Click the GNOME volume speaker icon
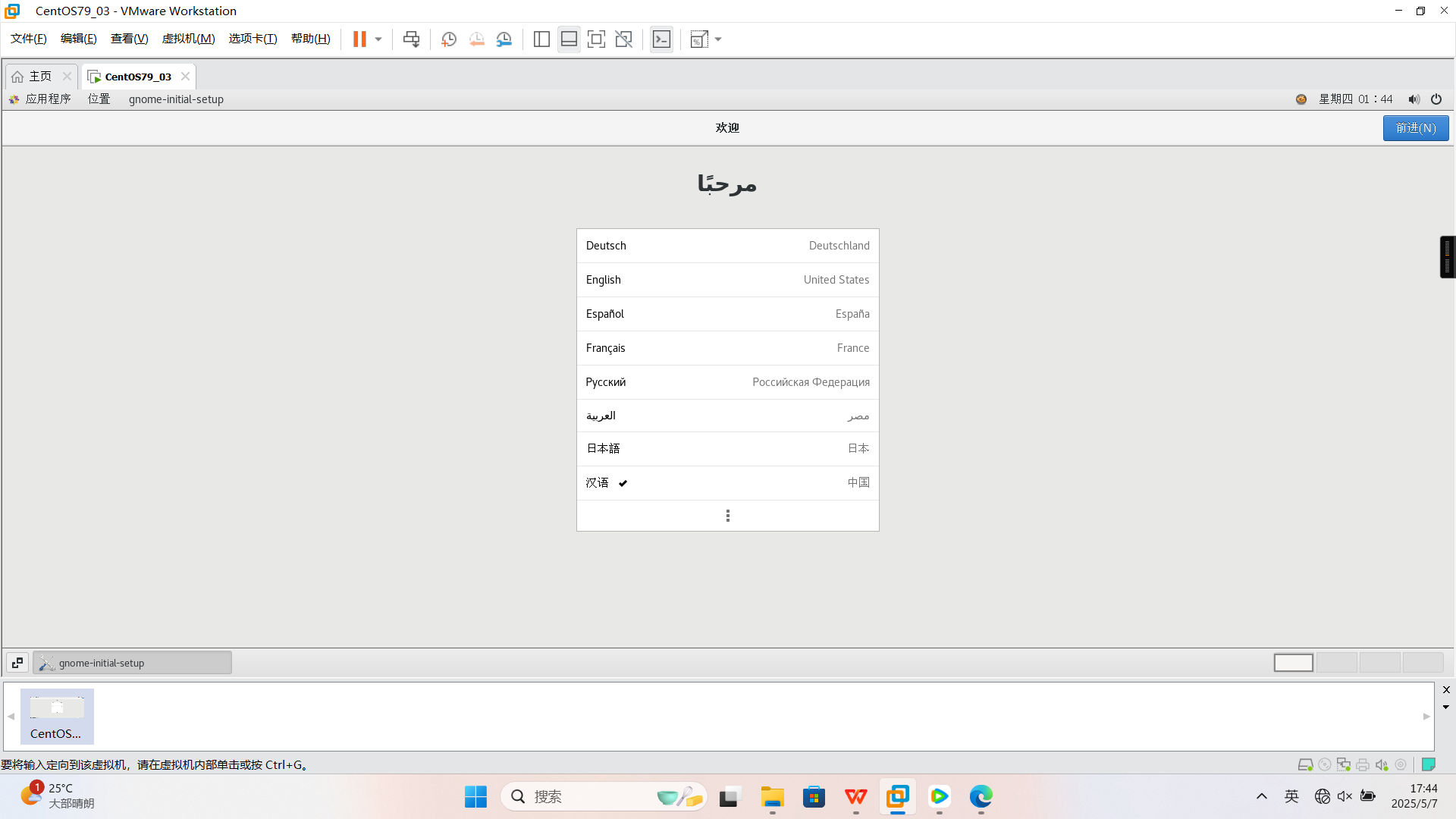Image resolution: width=1456 pixels, height=819 pixels. click(1414, 99)
